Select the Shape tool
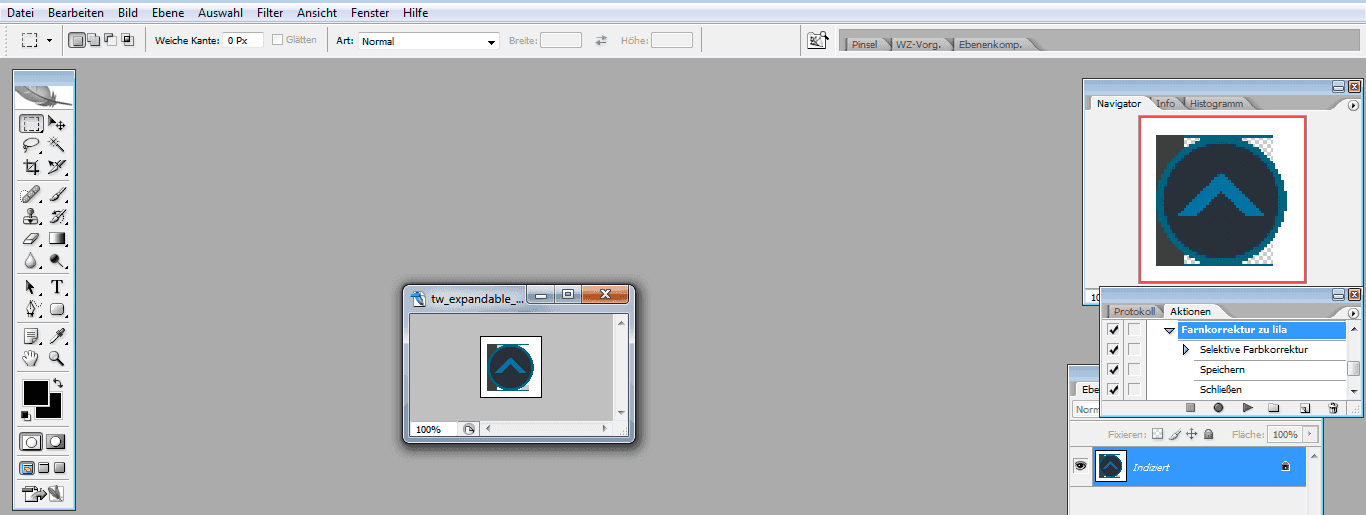Image resolution: width=1366 pixels, height=515 pixels. pyautogui.click(x=57, y=309)
